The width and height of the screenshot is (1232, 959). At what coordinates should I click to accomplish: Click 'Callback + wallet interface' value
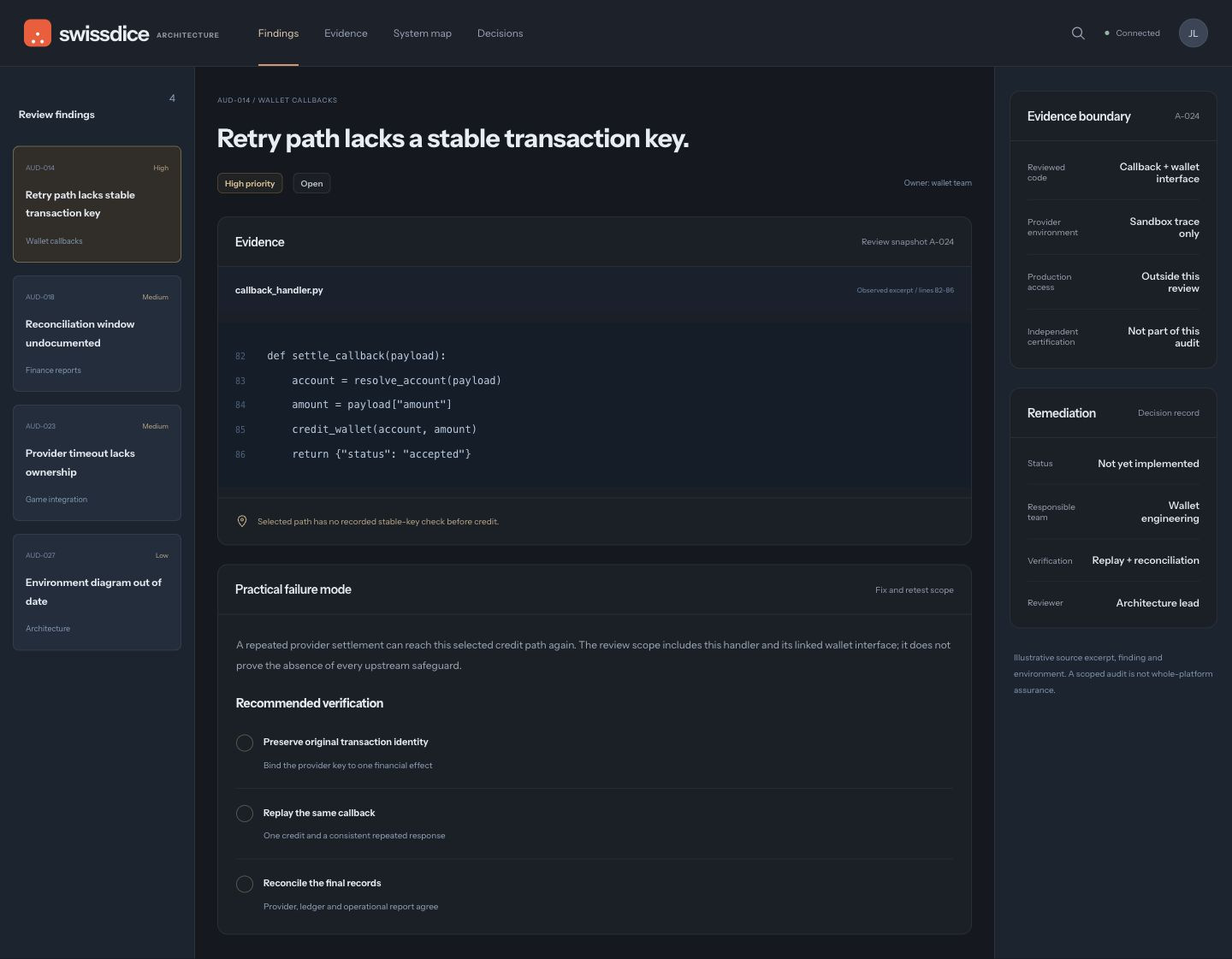1159,173
